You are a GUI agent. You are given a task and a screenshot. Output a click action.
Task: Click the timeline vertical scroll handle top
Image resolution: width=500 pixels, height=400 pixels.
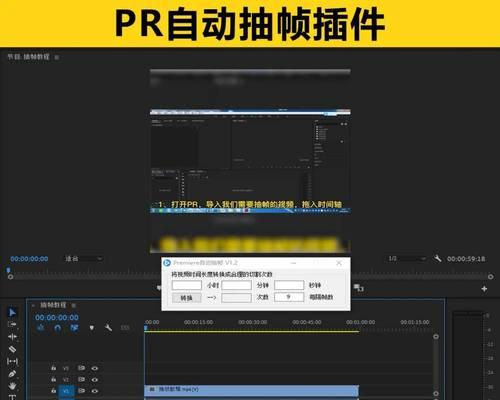click(x=436, y=337)
